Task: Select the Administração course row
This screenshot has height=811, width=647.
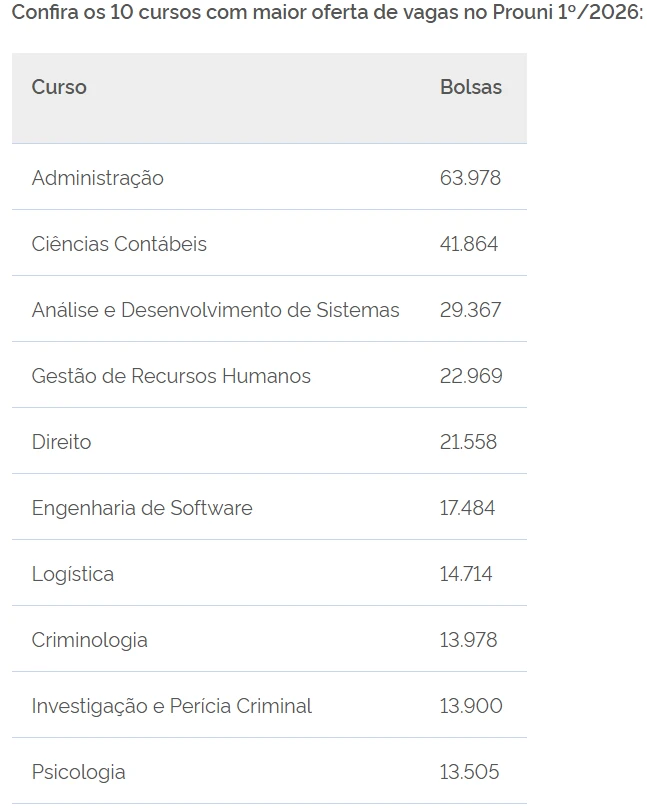Action: (98, 178)
